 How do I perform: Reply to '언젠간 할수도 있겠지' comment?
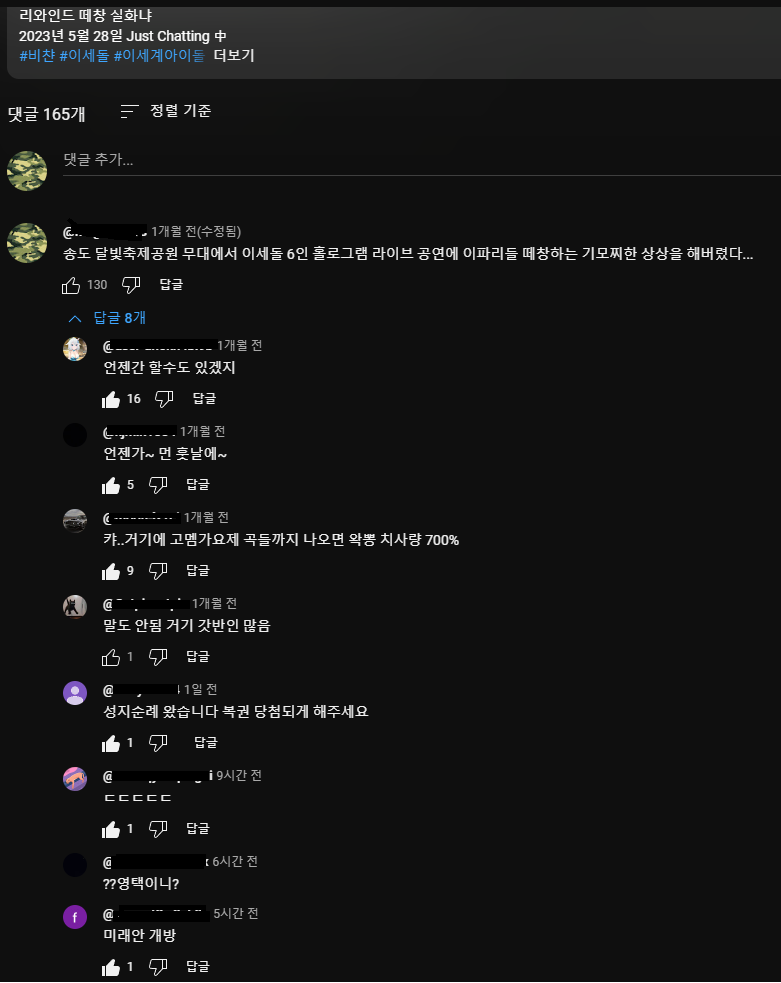click(204, 399)
